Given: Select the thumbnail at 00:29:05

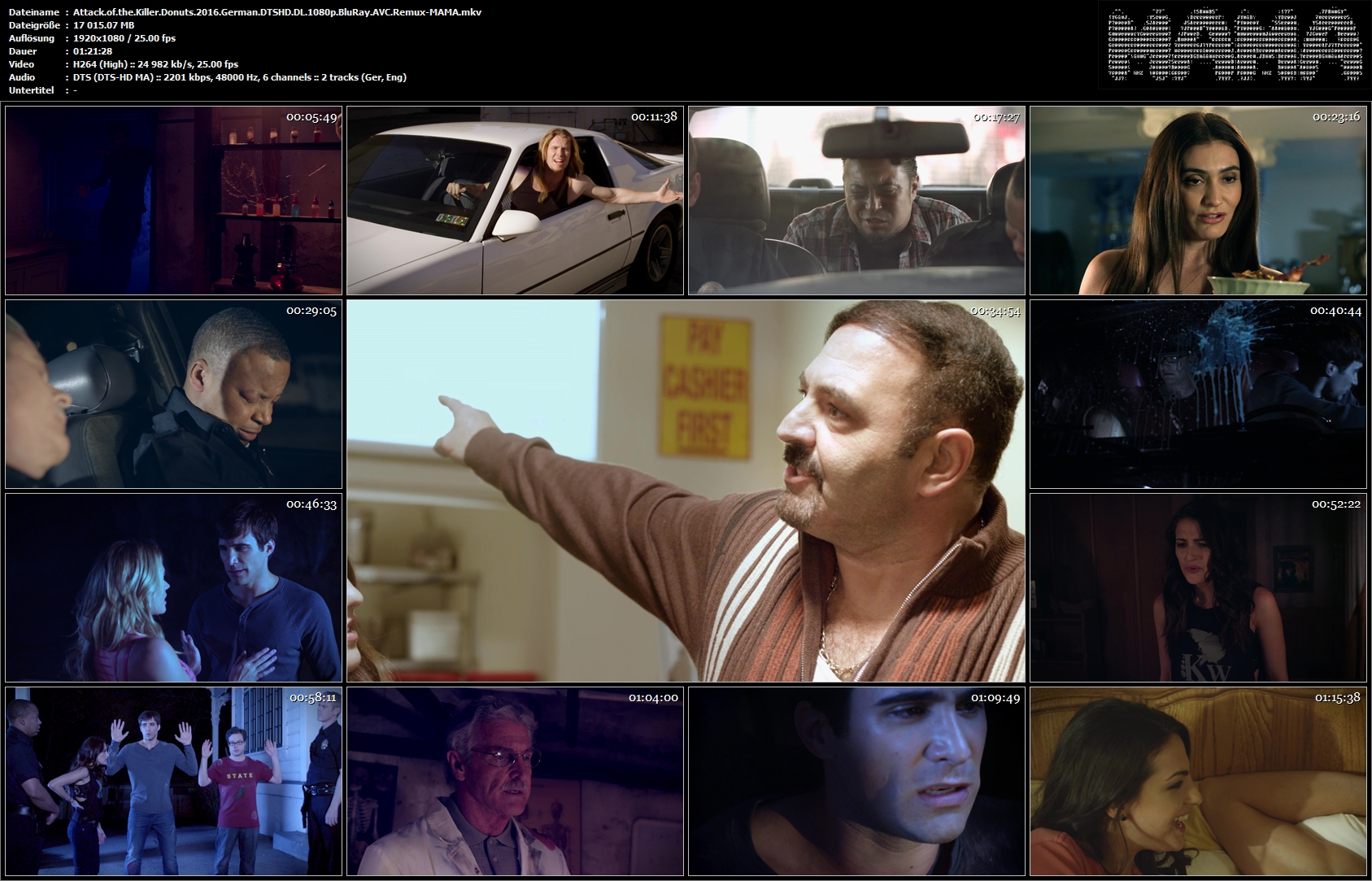Looking at the screenshot, I should [173, 394].
